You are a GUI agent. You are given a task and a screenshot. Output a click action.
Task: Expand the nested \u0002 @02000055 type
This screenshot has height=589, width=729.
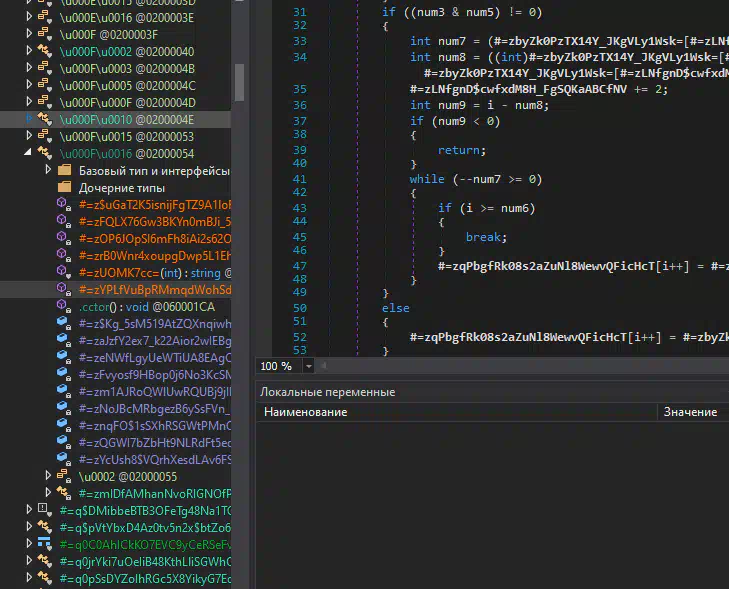pyautogui.click(x=49, y=477)
